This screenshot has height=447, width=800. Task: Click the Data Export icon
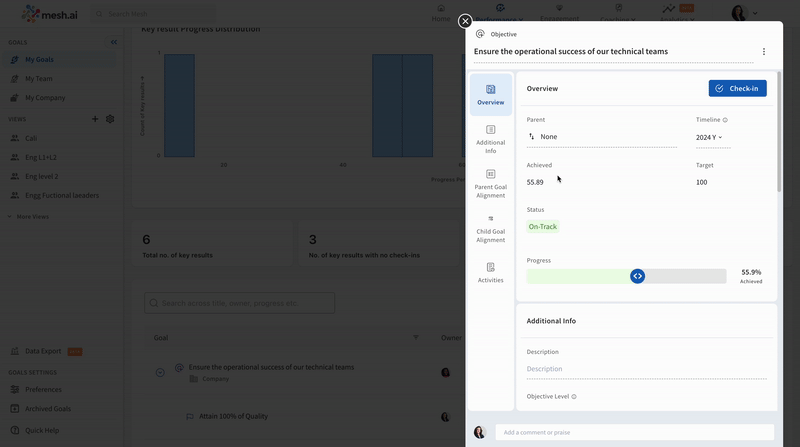coord(14,351)
